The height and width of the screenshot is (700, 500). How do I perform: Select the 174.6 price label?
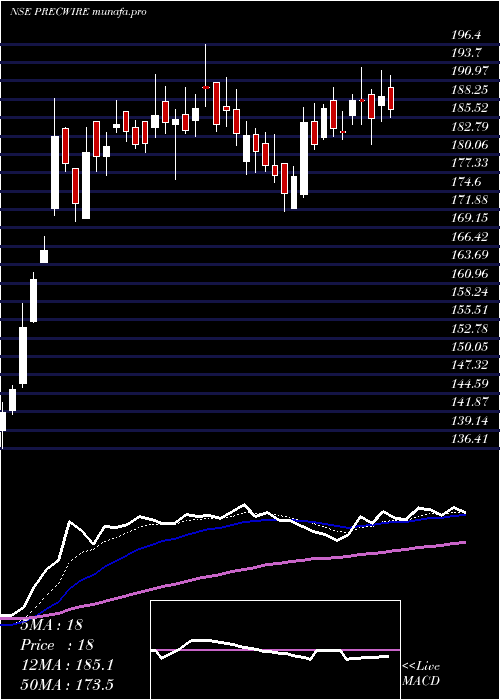click(465, 181)
